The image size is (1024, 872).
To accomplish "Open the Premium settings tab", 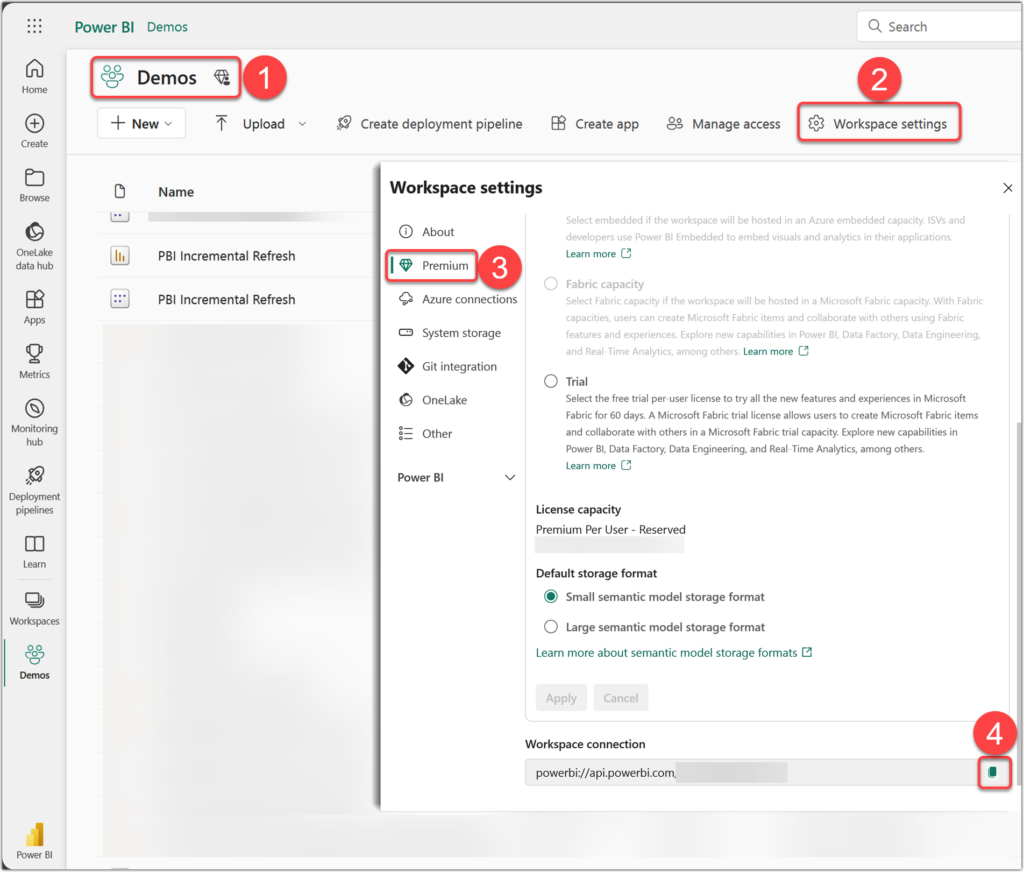I will pyautogui.click(x=434, y=265).
